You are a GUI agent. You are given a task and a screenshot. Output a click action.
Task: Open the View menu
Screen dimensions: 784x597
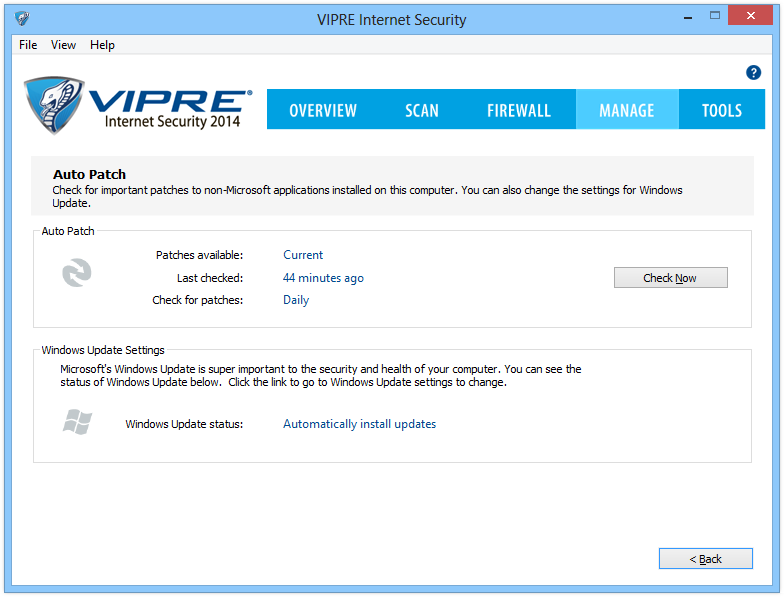[63, 45]
